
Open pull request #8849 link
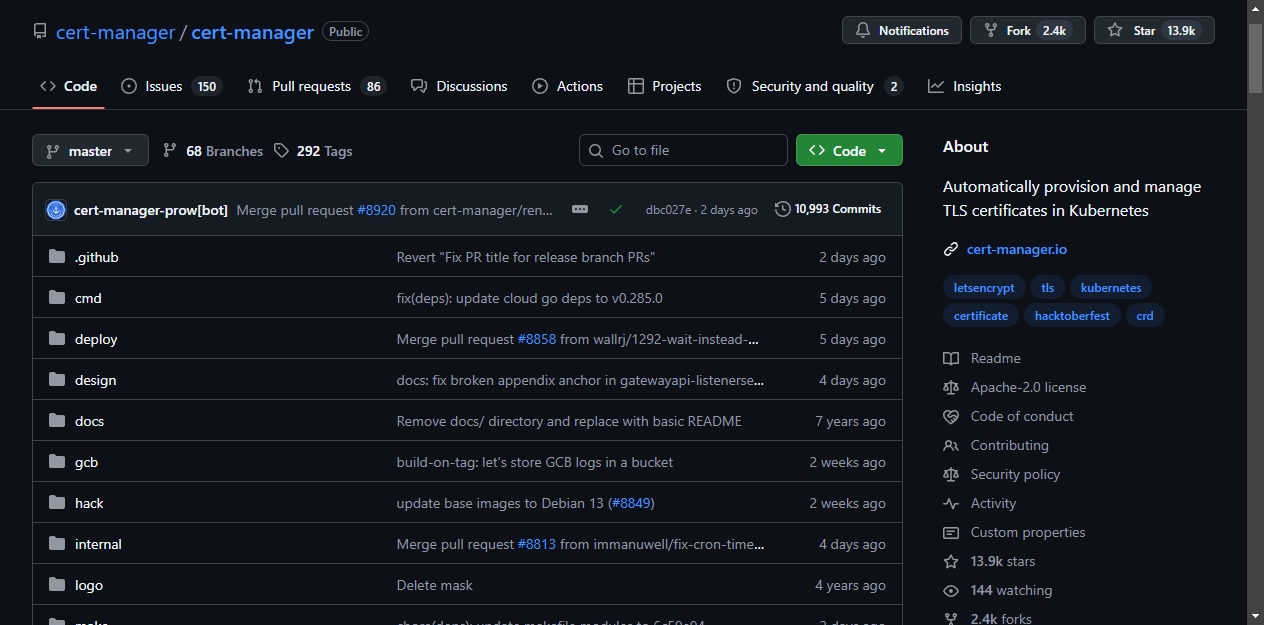631,503
